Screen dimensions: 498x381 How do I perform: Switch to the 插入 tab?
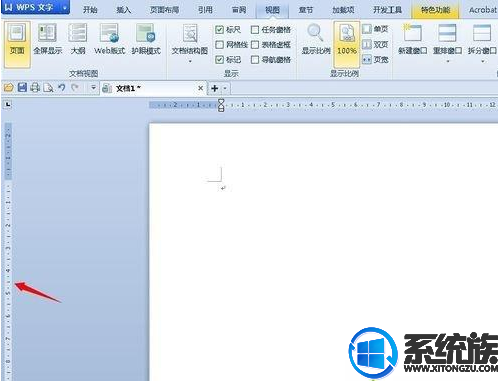123,10
